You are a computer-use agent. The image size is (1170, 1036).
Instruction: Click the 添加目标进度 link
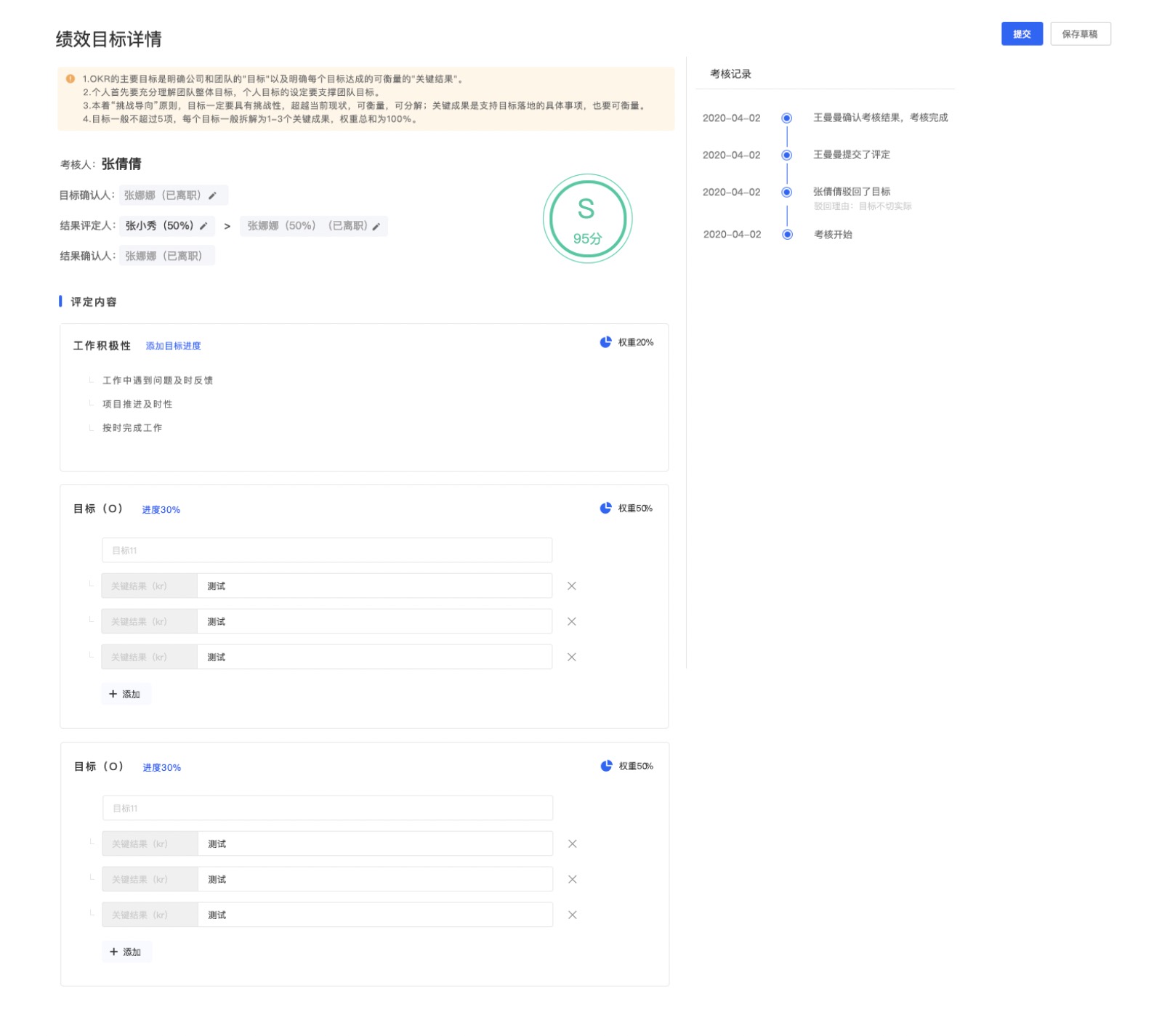[173, 346]
